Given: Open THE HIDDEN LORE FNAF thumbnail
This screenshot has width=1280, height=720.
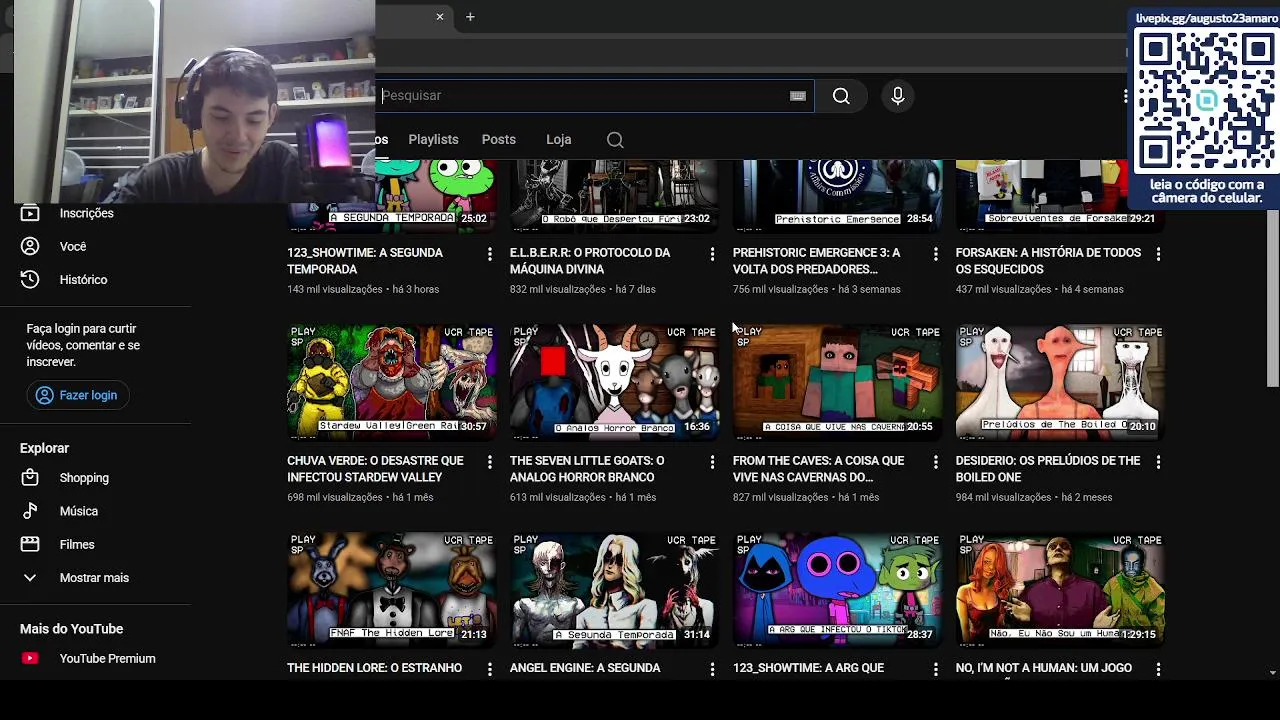Looking at the screenshot, I should [390, 589].
